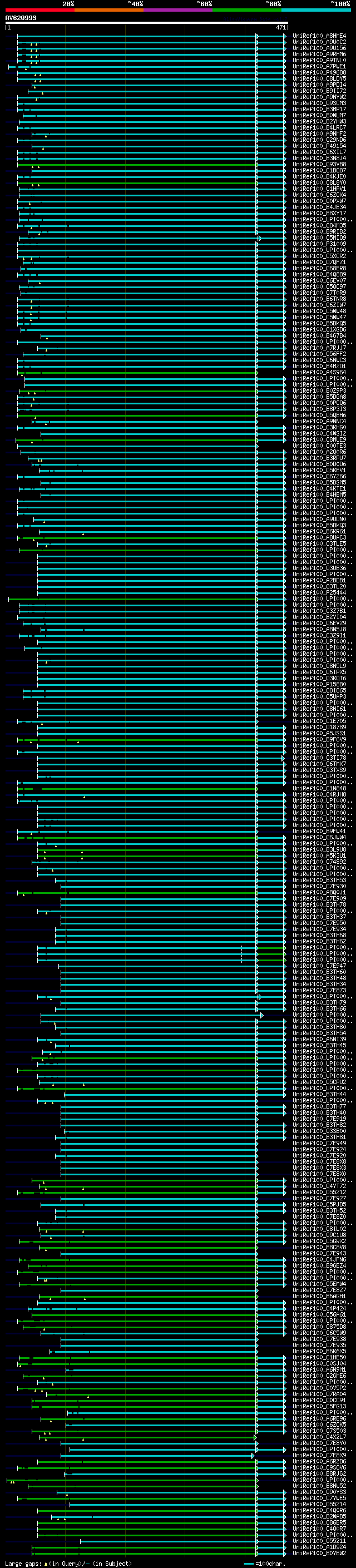Image resolution: width=356 pixels, height=1568 pixels.
Task: Select hit label UniRef100_B8XY17
Action: click(319, 213)
